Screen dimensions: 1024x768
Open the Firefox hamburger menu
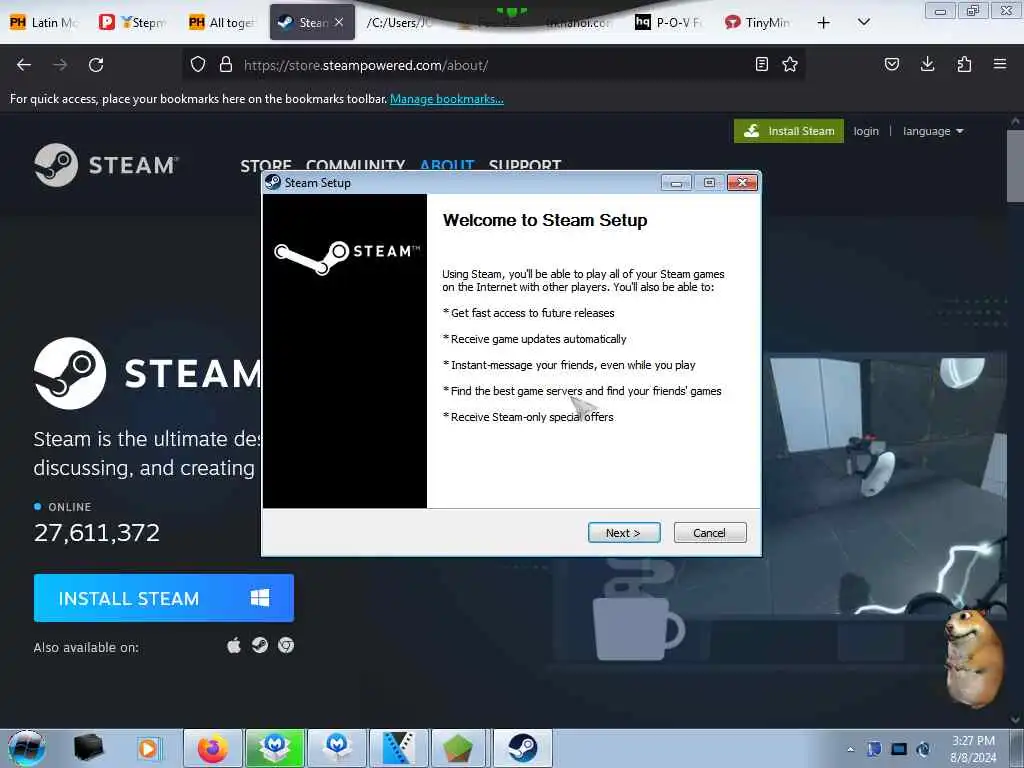coord(1000,64)
